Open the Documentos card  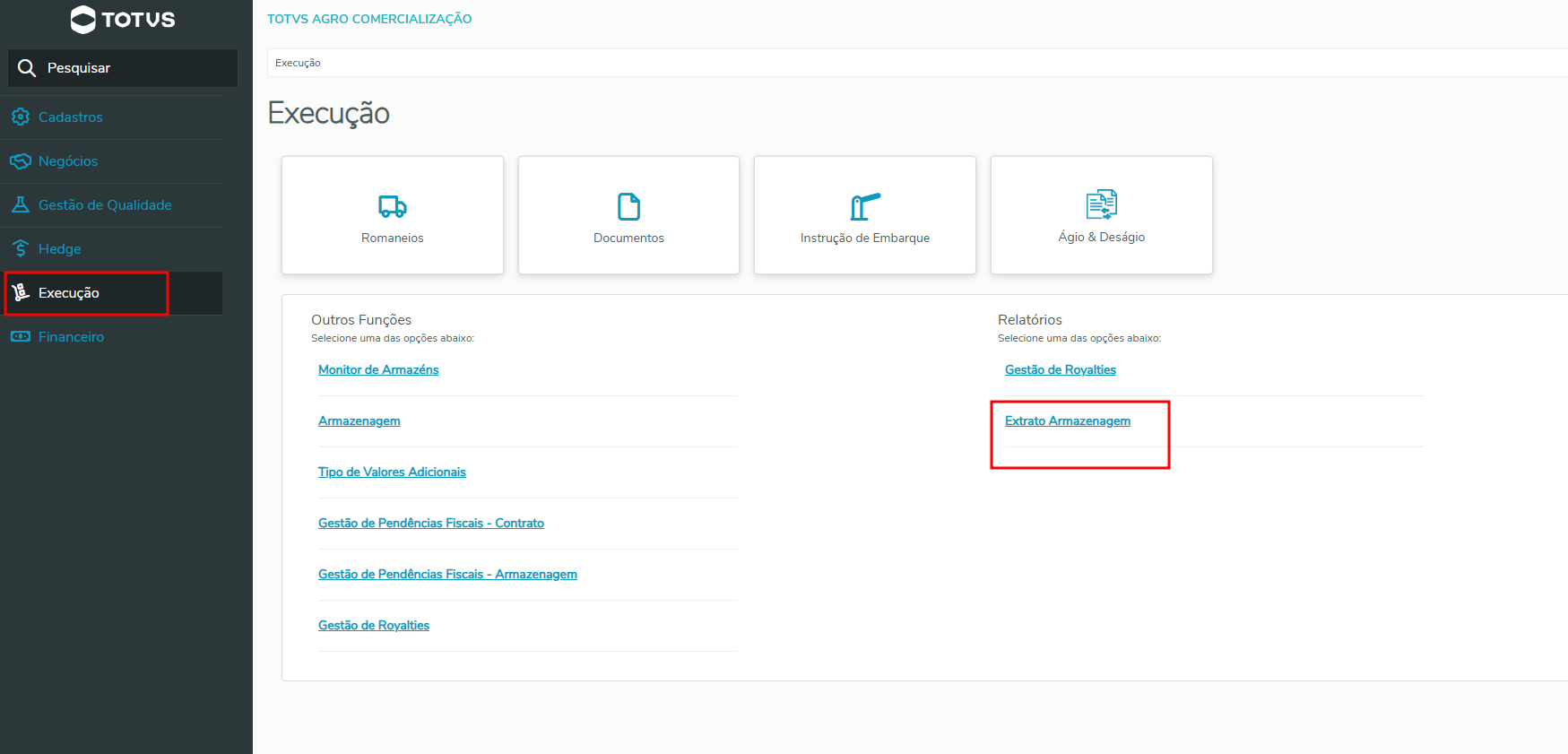coord(629,215)
